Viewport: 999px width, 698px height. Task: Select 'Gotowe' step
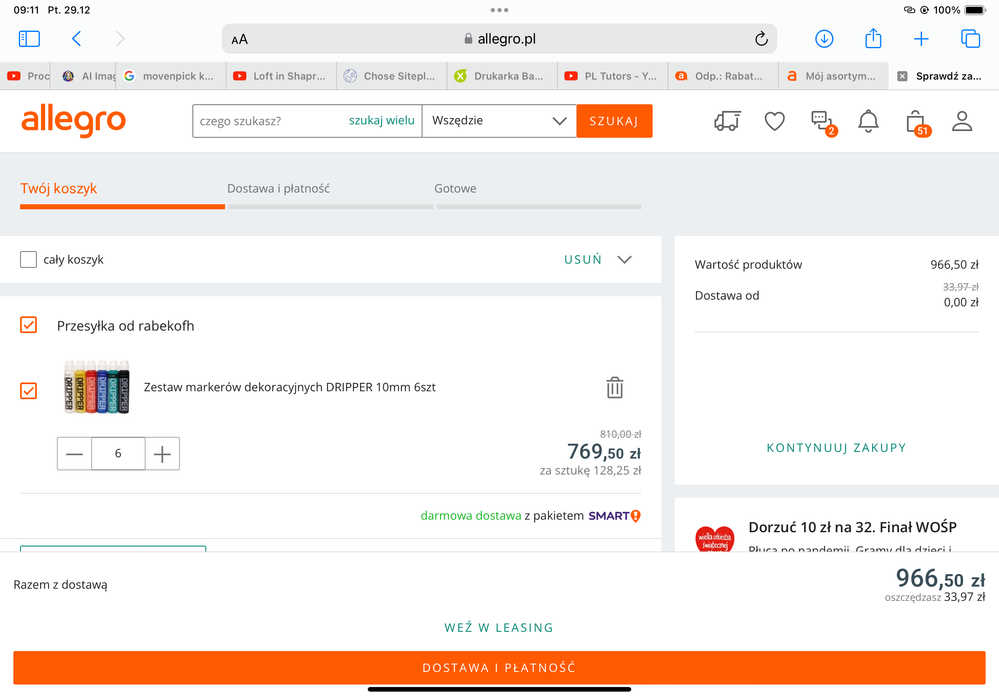455,189
